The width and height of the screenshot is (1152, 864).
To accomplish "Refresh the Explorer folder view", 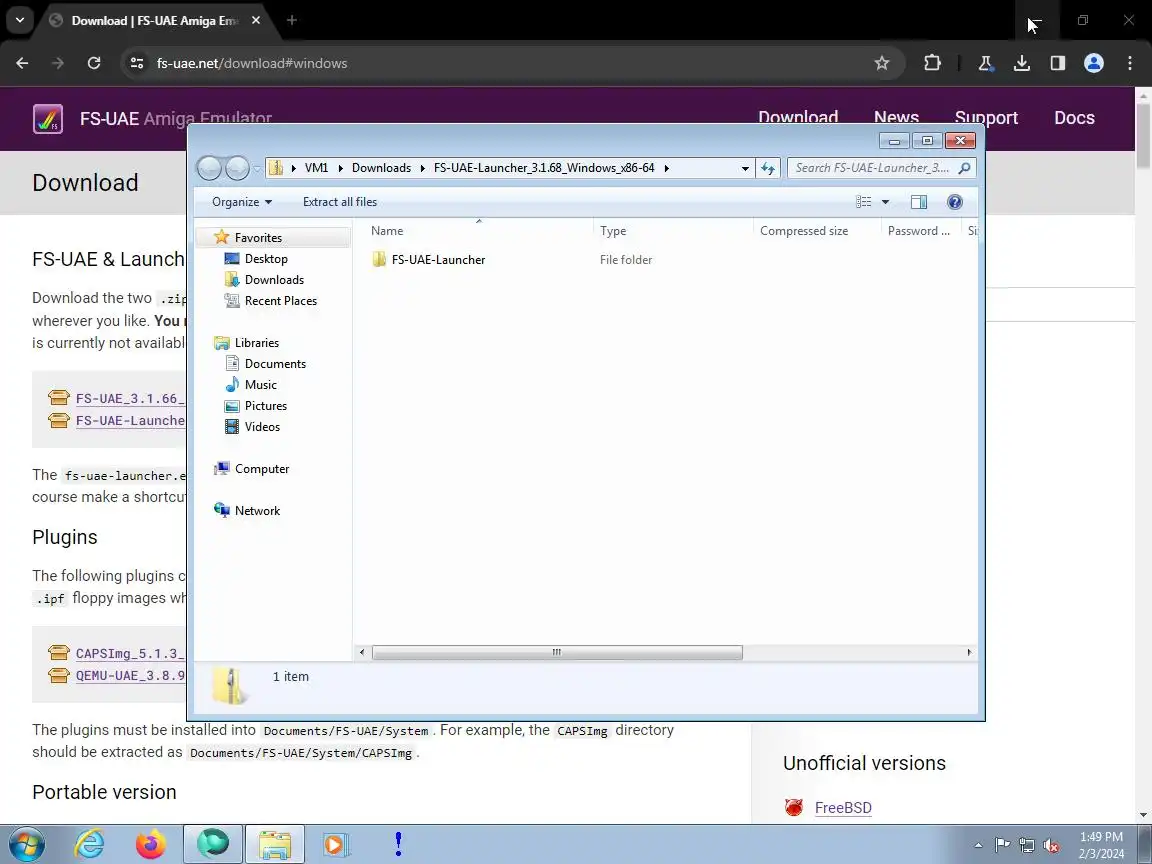I will [x=768, y=168].
